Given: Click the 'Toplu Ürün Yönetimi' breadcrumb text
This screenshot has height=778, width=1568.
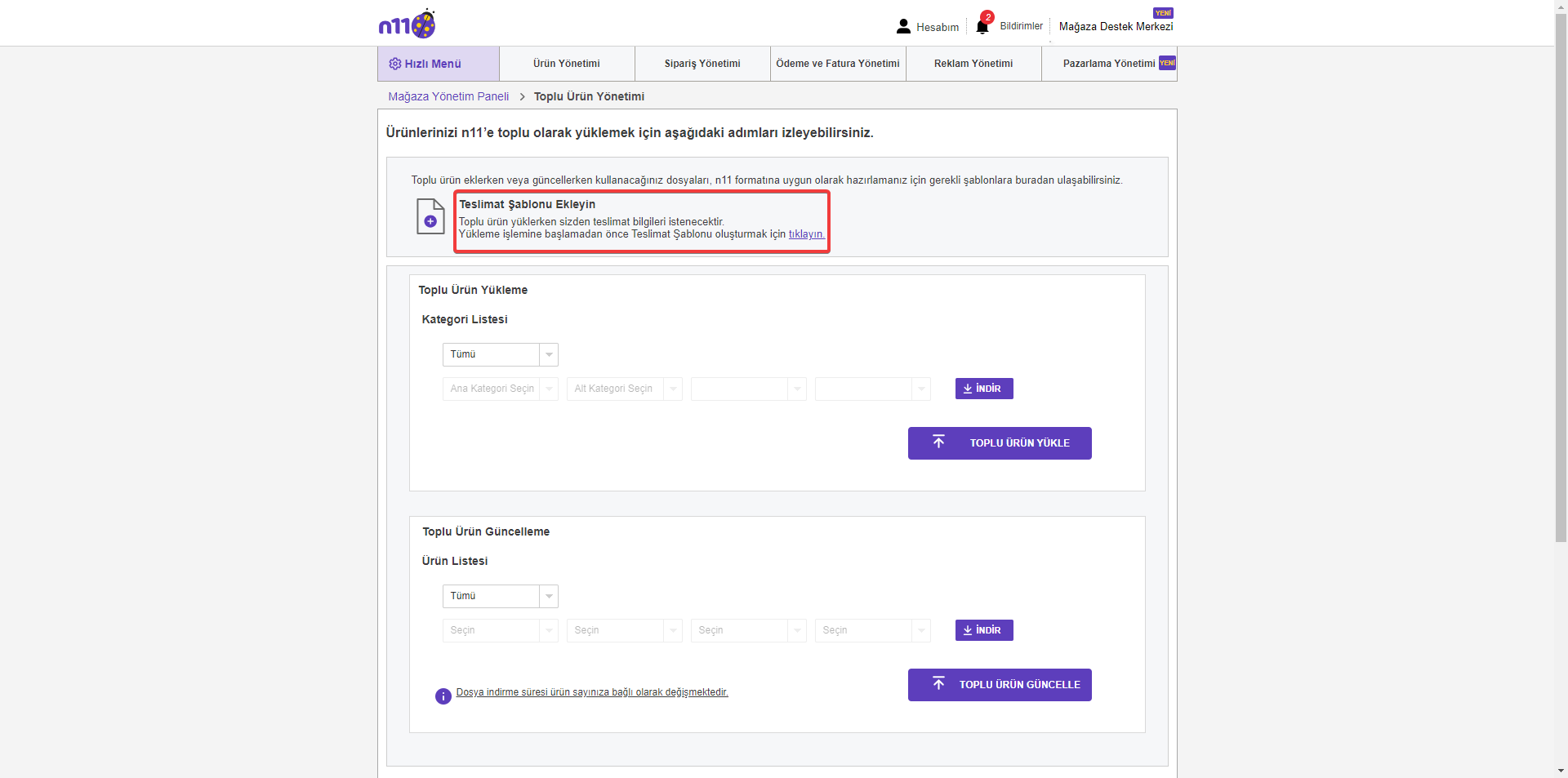Looking at the screenshot, I should (x=589, y=96).
